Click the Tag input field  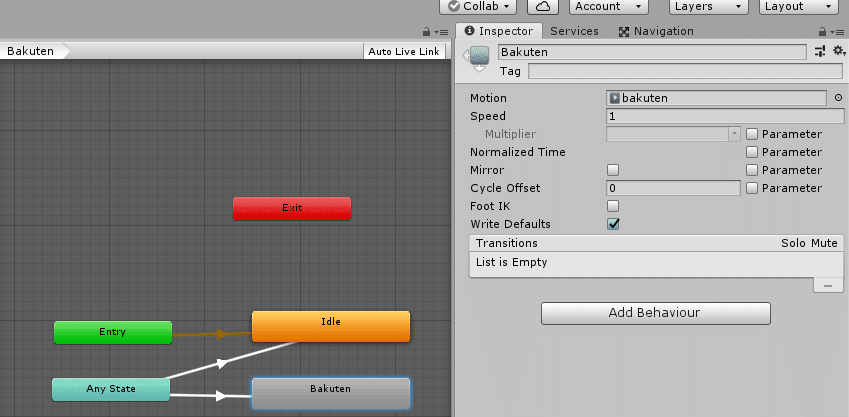685,71
